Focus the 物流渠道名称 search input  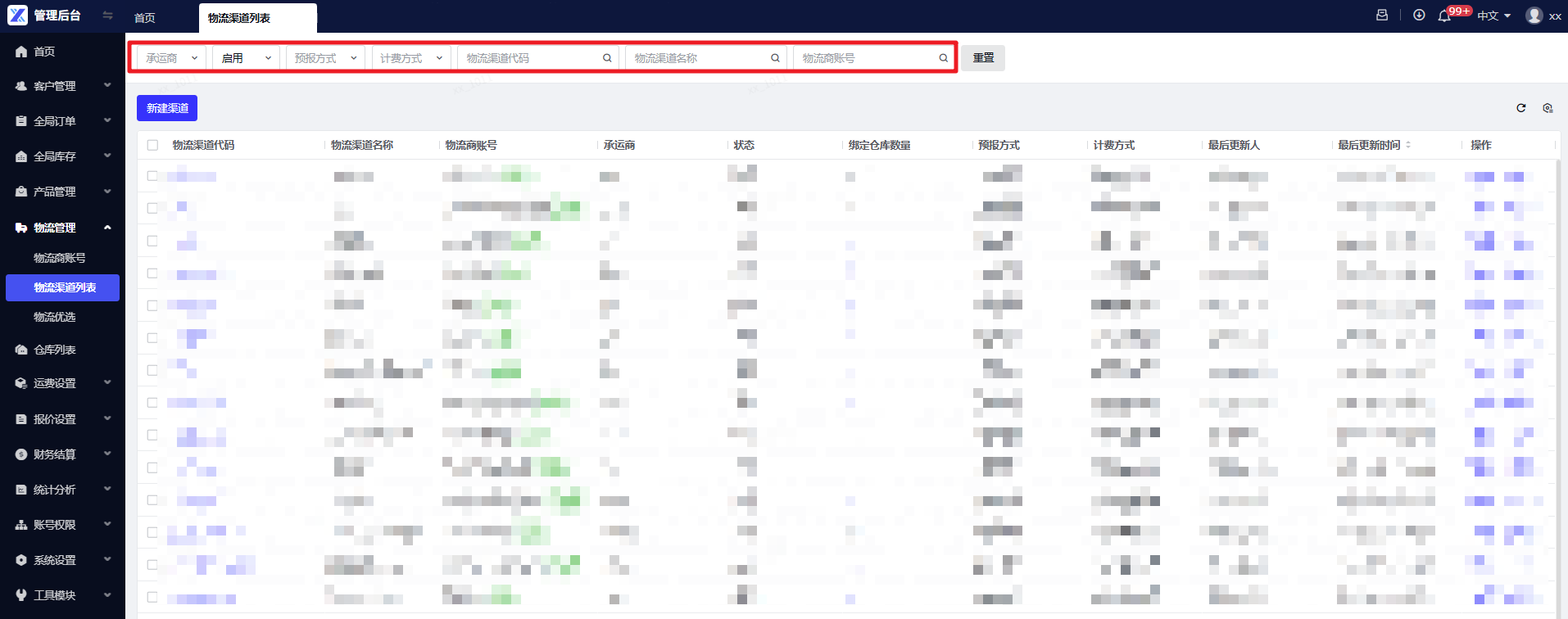coord(705,58)
